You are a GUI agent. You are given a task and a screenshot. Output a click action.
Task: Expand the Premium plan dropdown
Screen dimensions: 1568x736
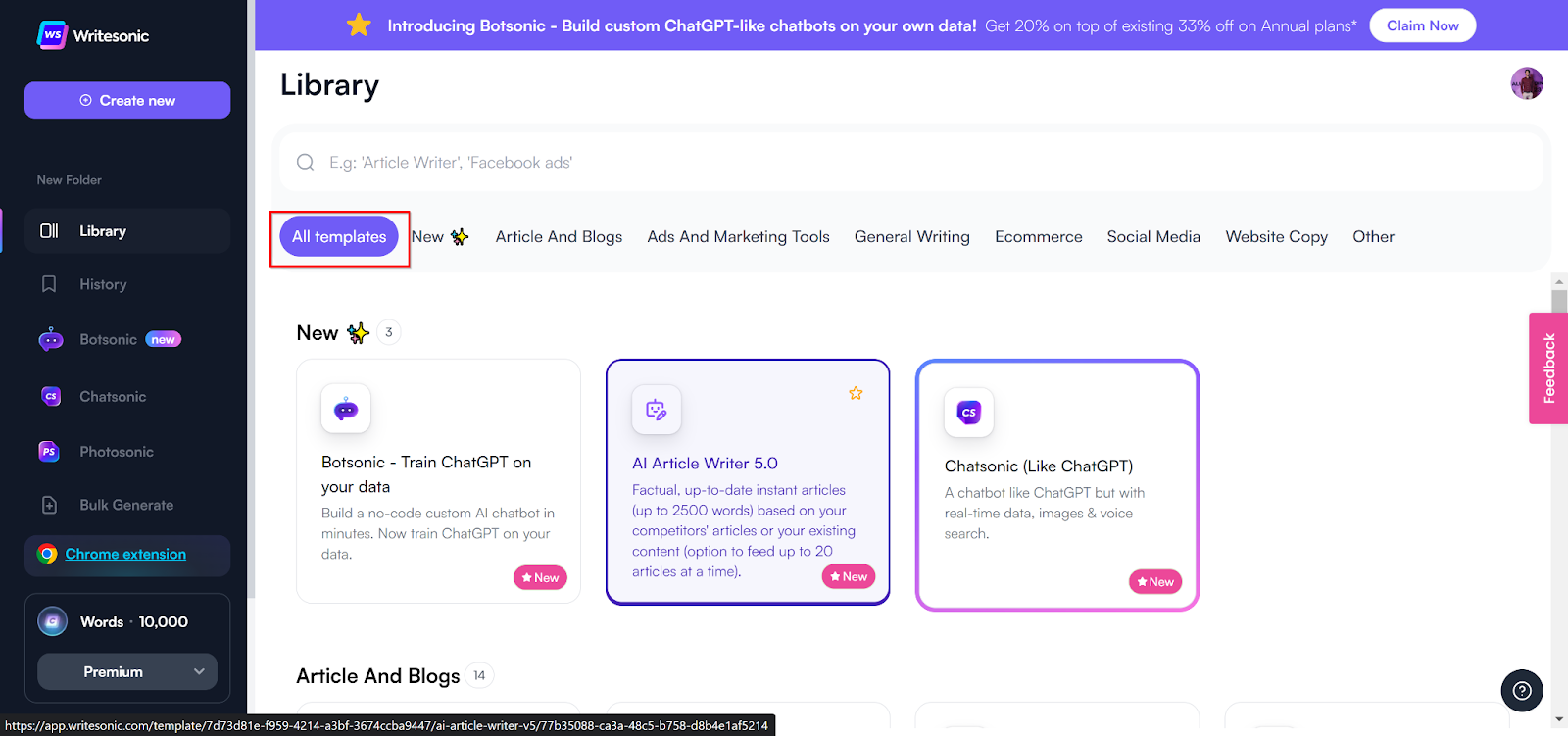point(127,672)
